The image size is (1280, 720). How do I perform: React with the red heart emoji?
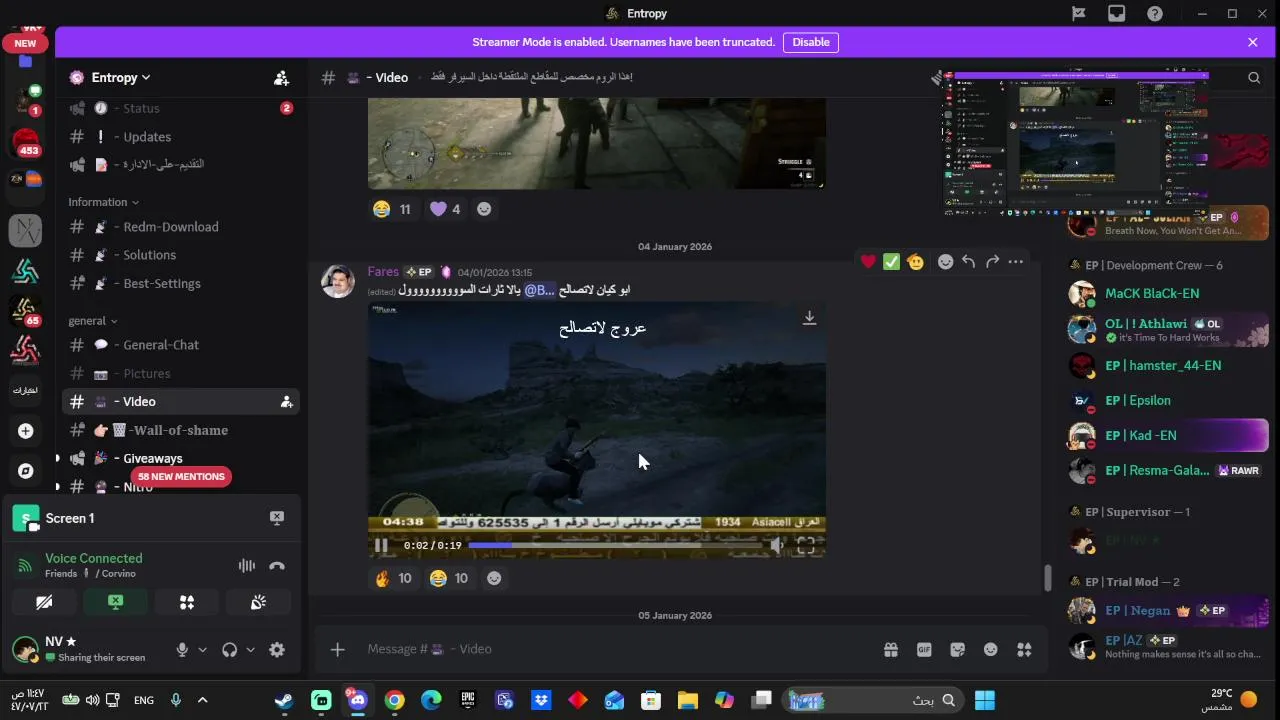(867, 262)
